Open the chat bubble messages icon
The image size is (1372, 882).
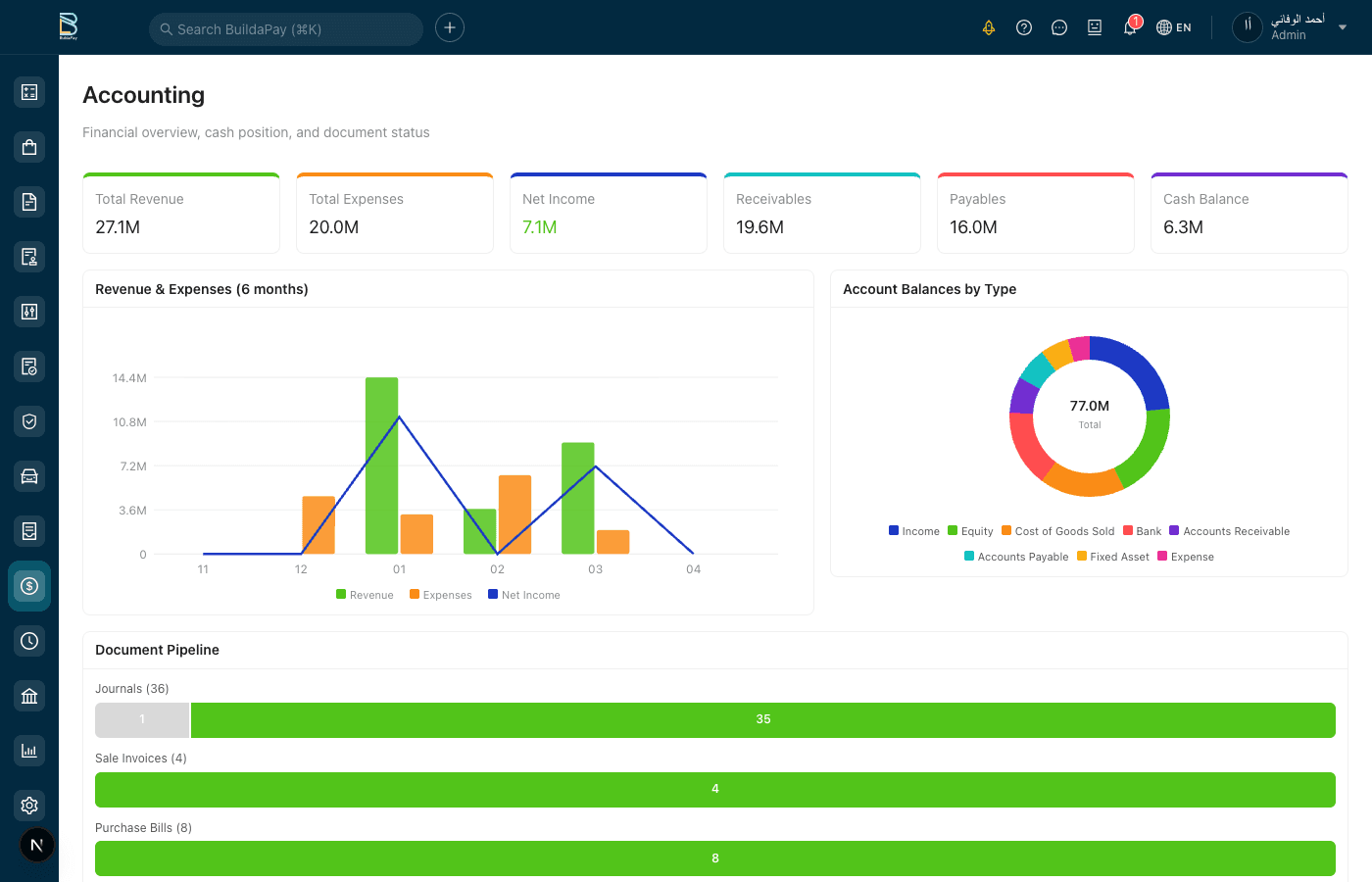(1059, 27)
